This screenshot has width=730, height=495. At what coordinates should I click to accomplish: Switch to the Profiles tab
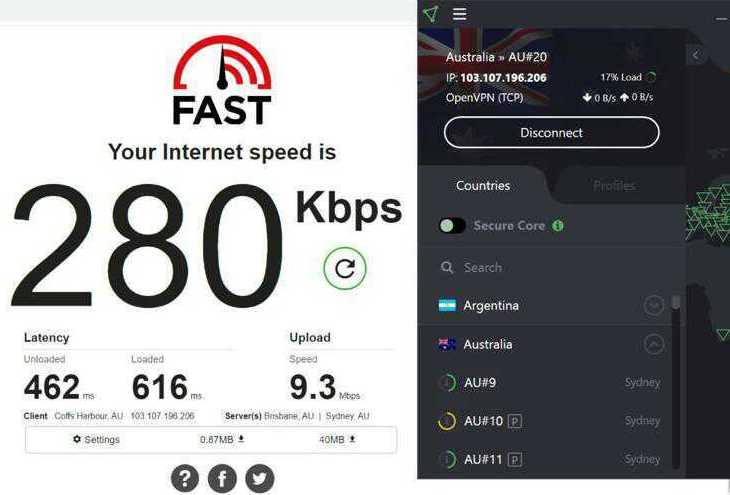click(x=614, y=186)
